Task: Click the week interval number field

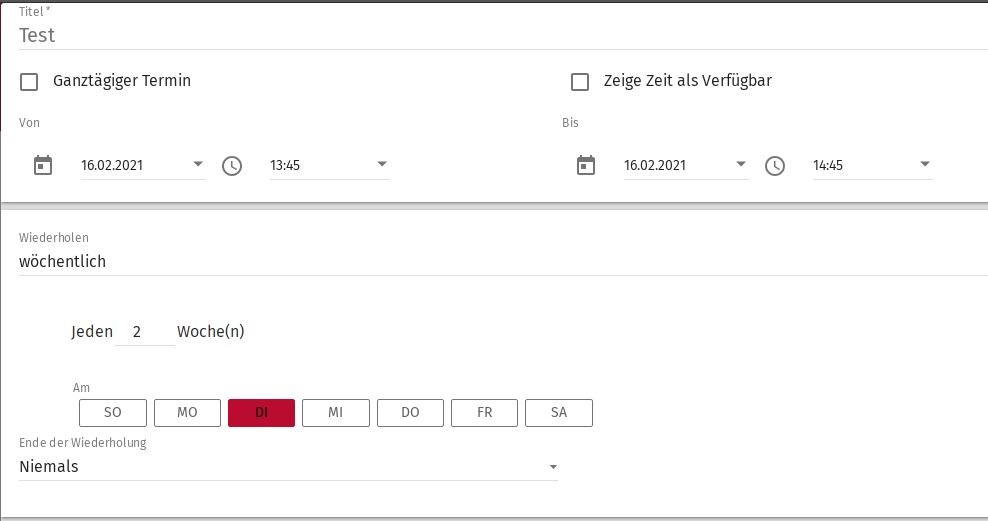Action: 144,332
